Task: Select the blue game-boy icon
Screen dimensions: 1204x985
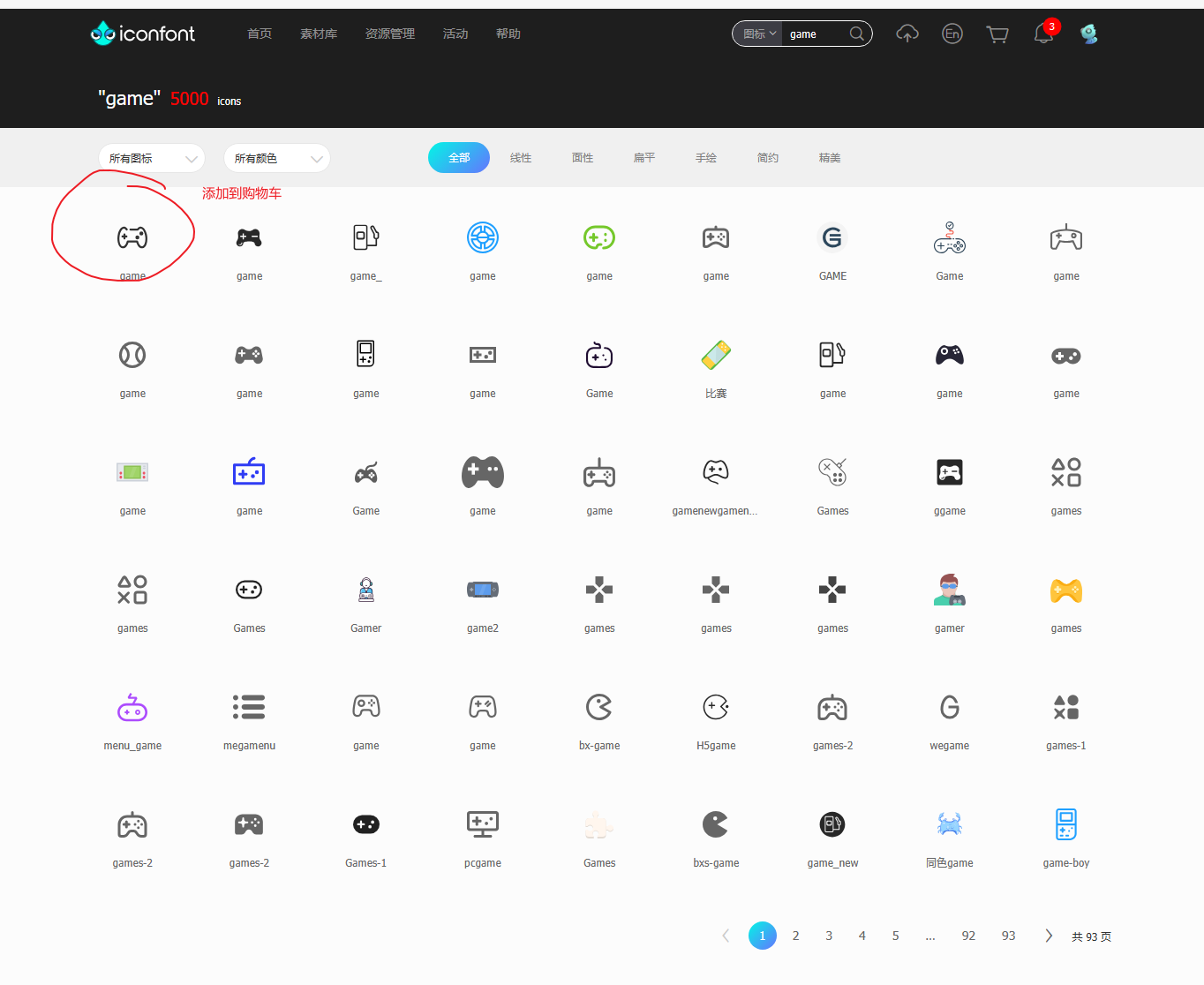Action: coord(1065,824)
